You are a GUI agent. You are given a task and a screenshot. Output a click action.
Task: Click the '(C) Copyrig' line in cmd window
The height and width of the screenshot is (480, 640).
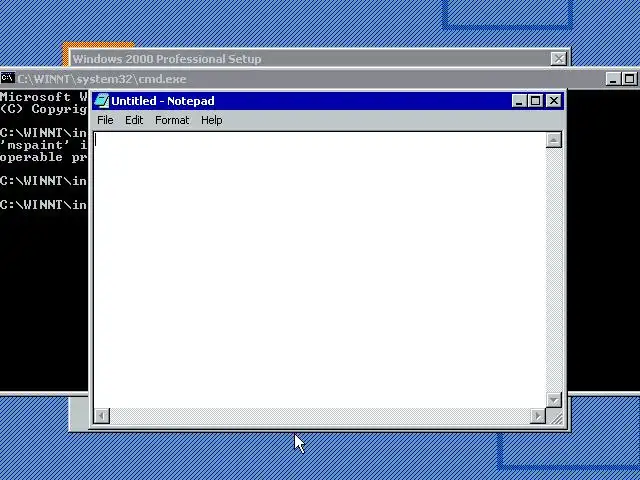point(44,109)
